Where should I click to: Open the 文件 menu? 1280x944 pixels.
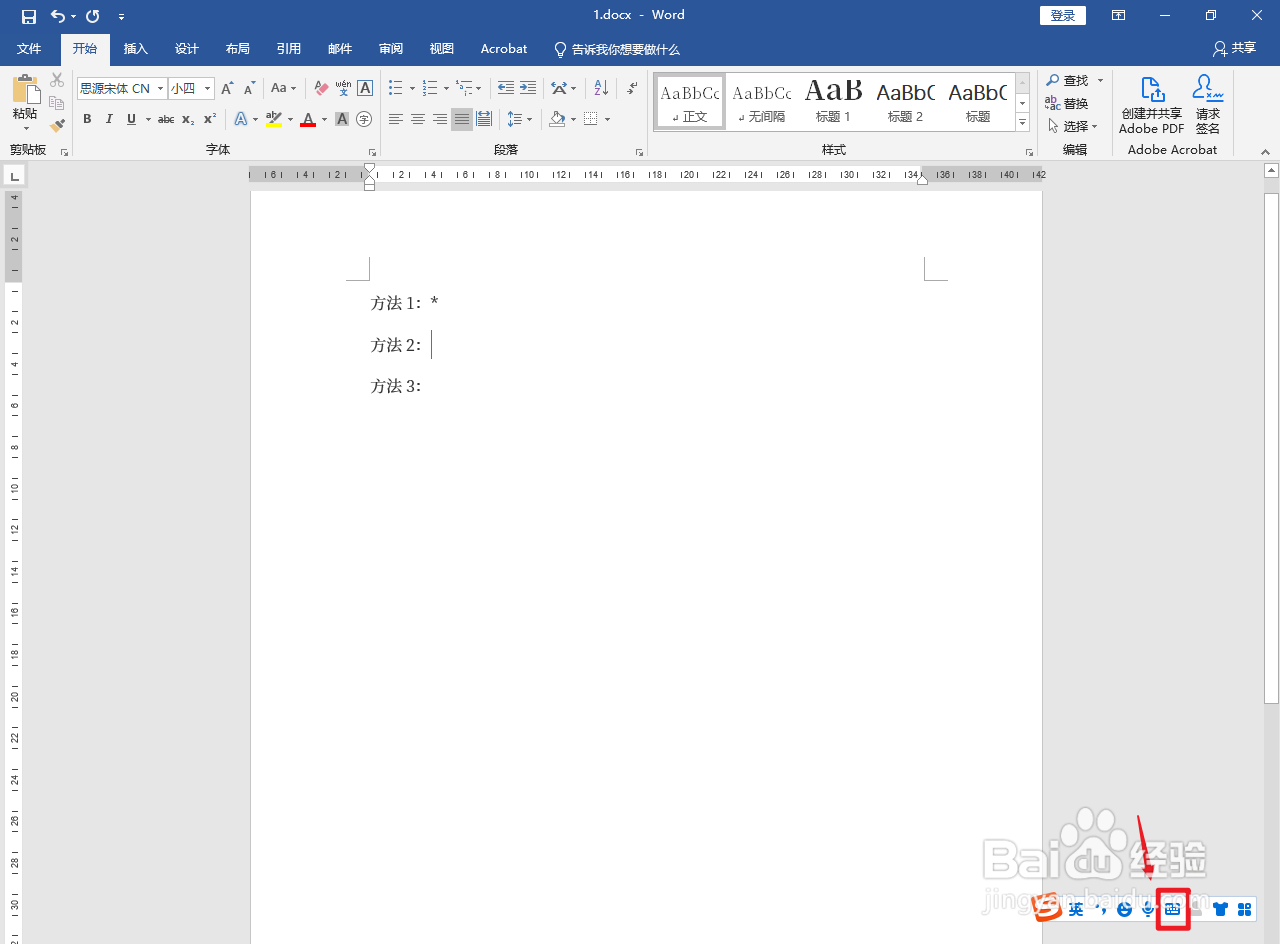point(30,48)
